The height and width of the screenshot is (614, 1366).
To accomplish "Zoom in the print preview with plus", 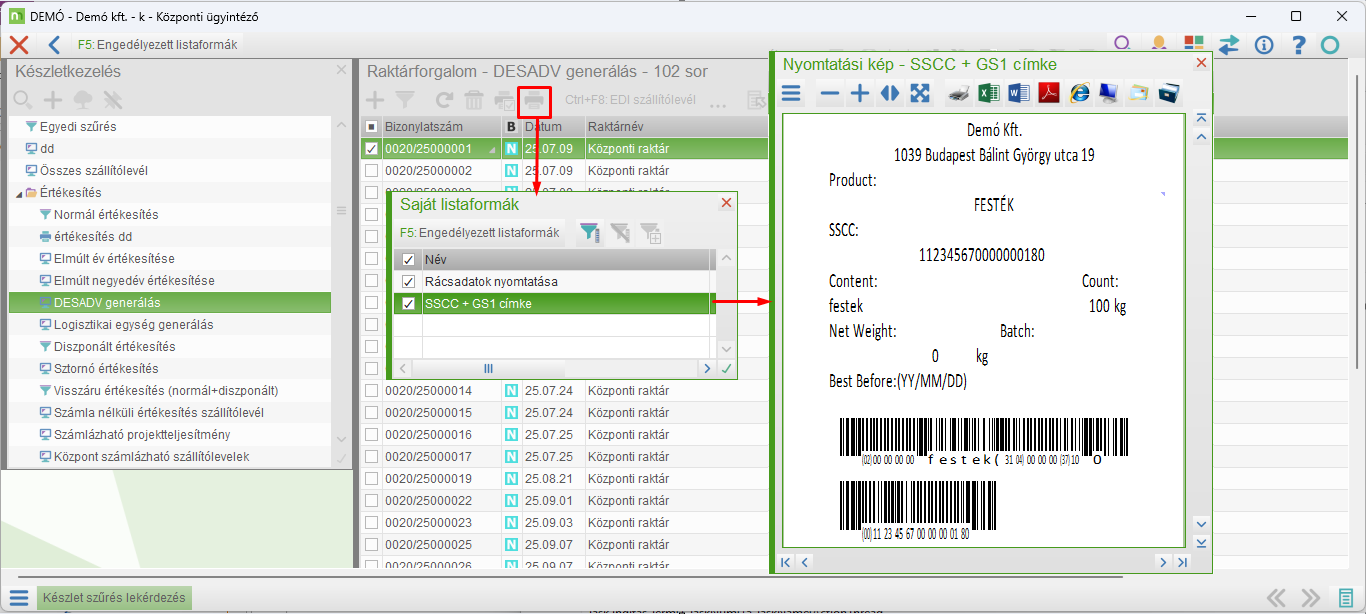I will [859, 94].
